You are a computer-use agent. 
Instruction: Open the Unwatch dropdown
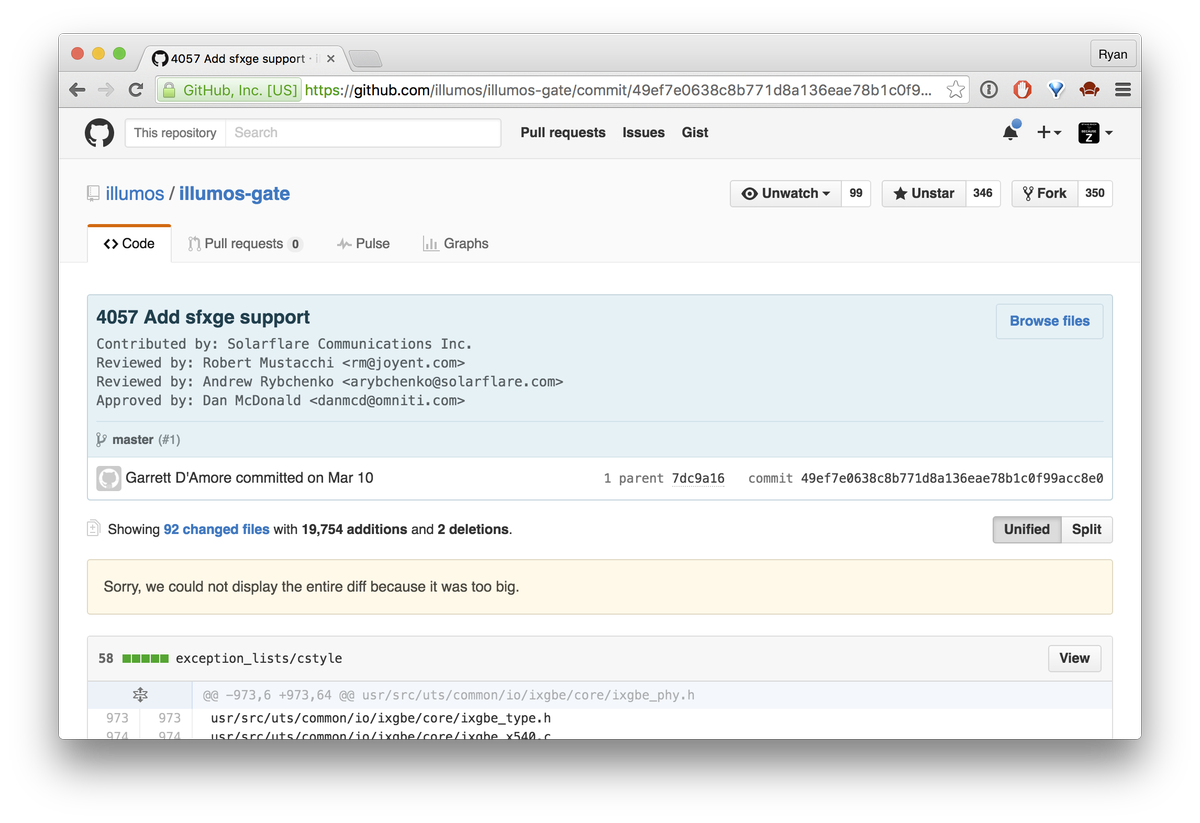tap(786, 193)
